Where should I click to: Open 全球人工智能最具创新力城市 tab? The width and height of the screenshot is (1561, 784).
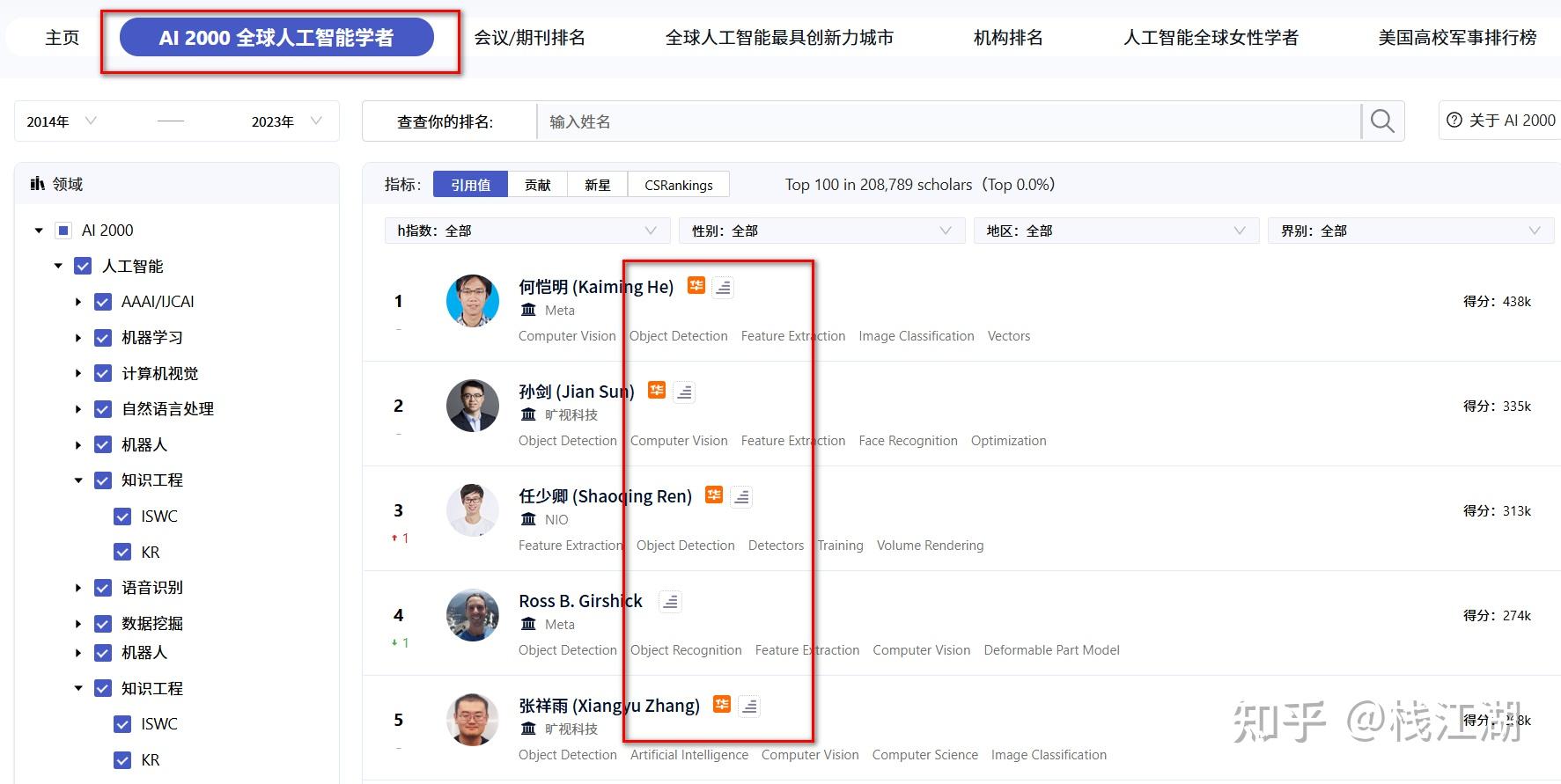point(779,38)
